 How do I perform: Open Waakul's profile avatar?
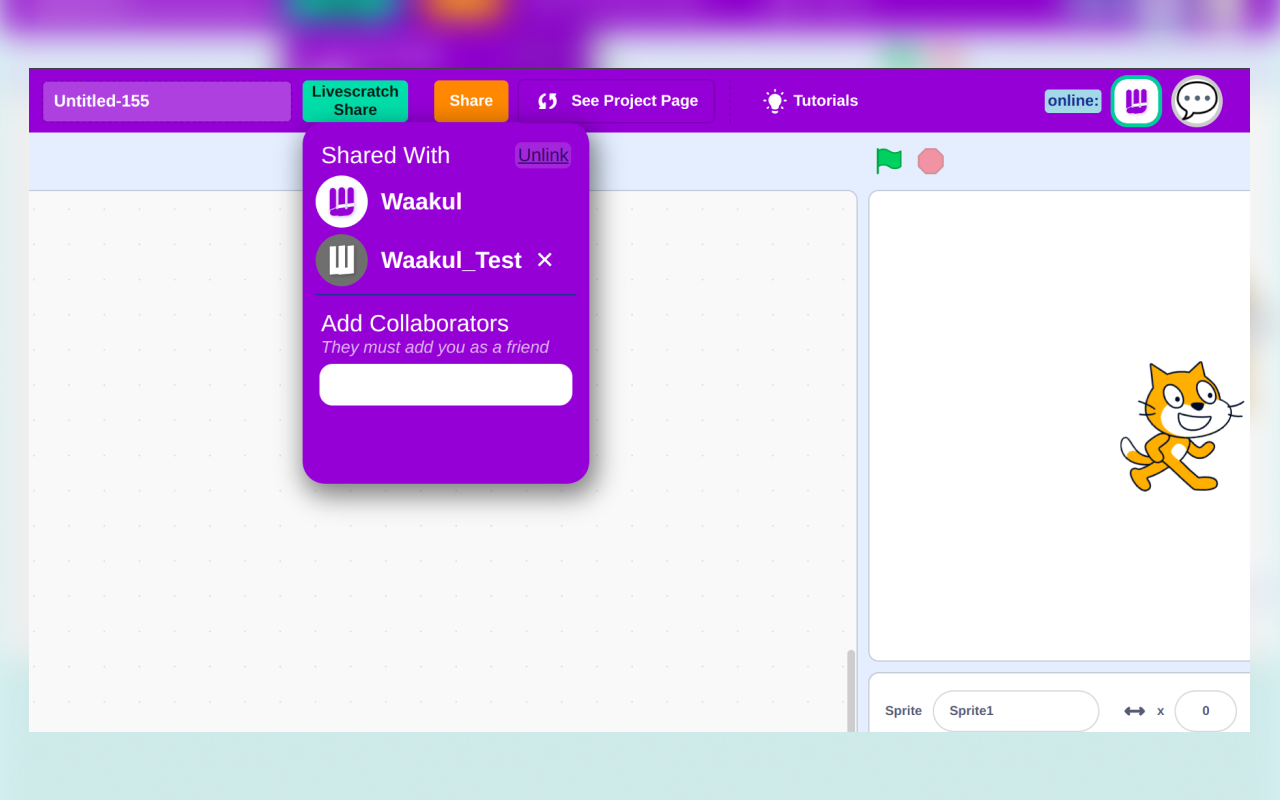[342, 202]
